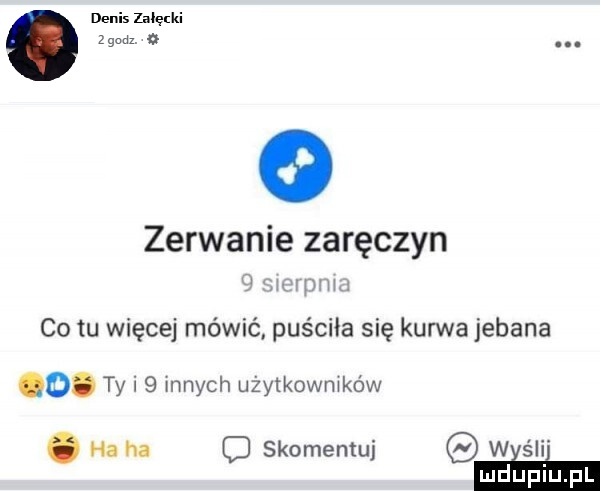The width and height of the screenshot is (601, 491).
Task: Click the post privacy gear icon
Action: click(x=153, y=40)
